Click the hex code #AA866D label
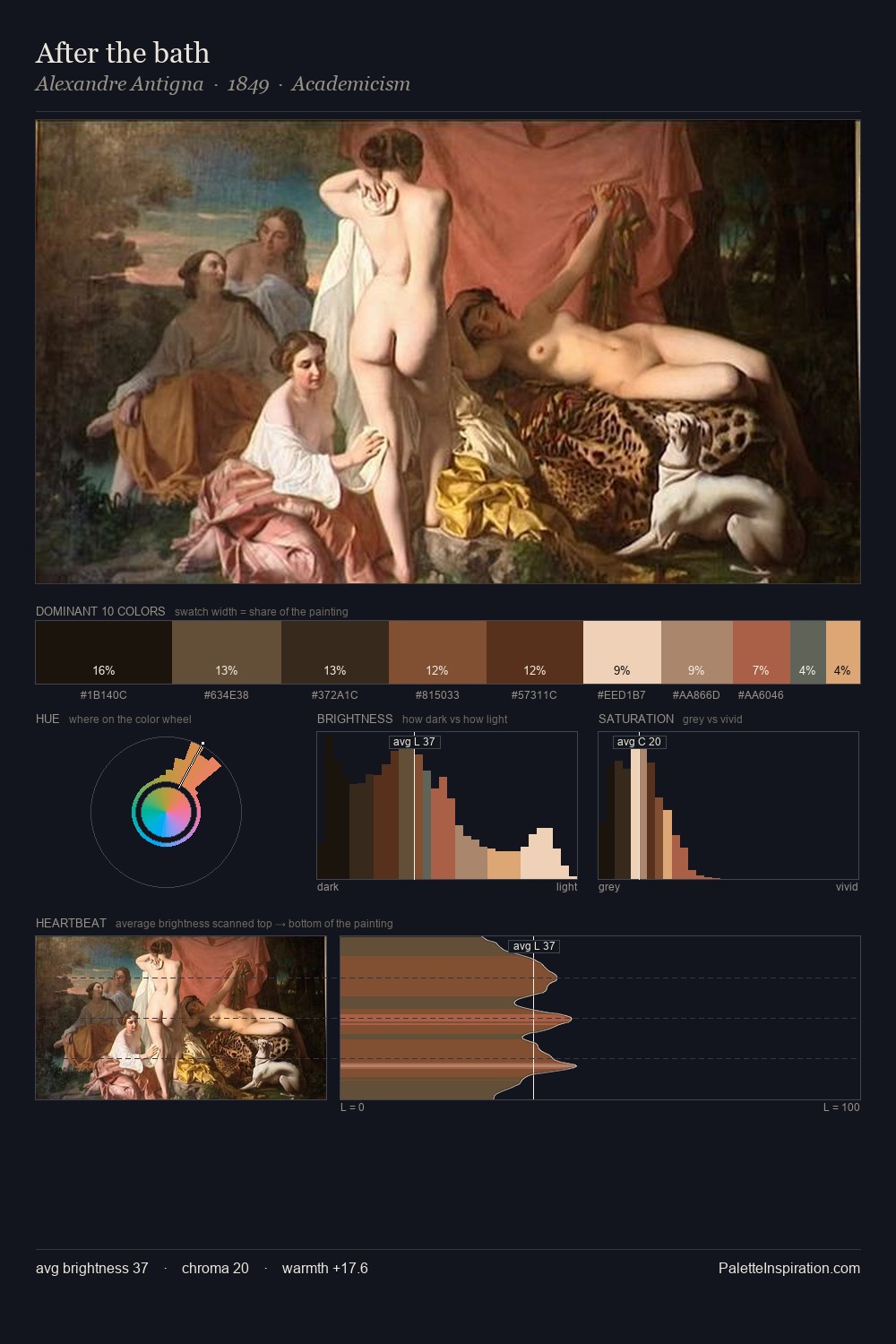896x1344 pixels. coord(696,695)
